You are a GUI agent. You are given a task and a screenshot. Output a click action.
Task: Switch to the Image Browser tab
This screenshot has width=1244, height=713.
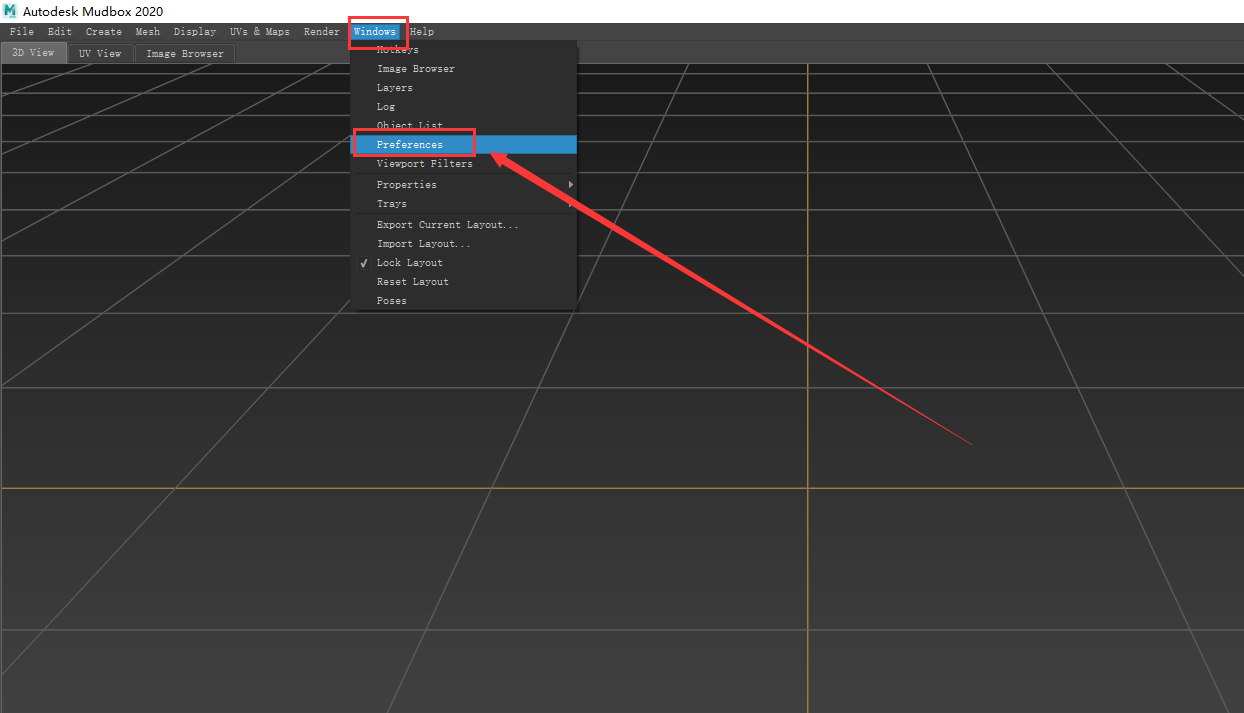click(184, 53)
